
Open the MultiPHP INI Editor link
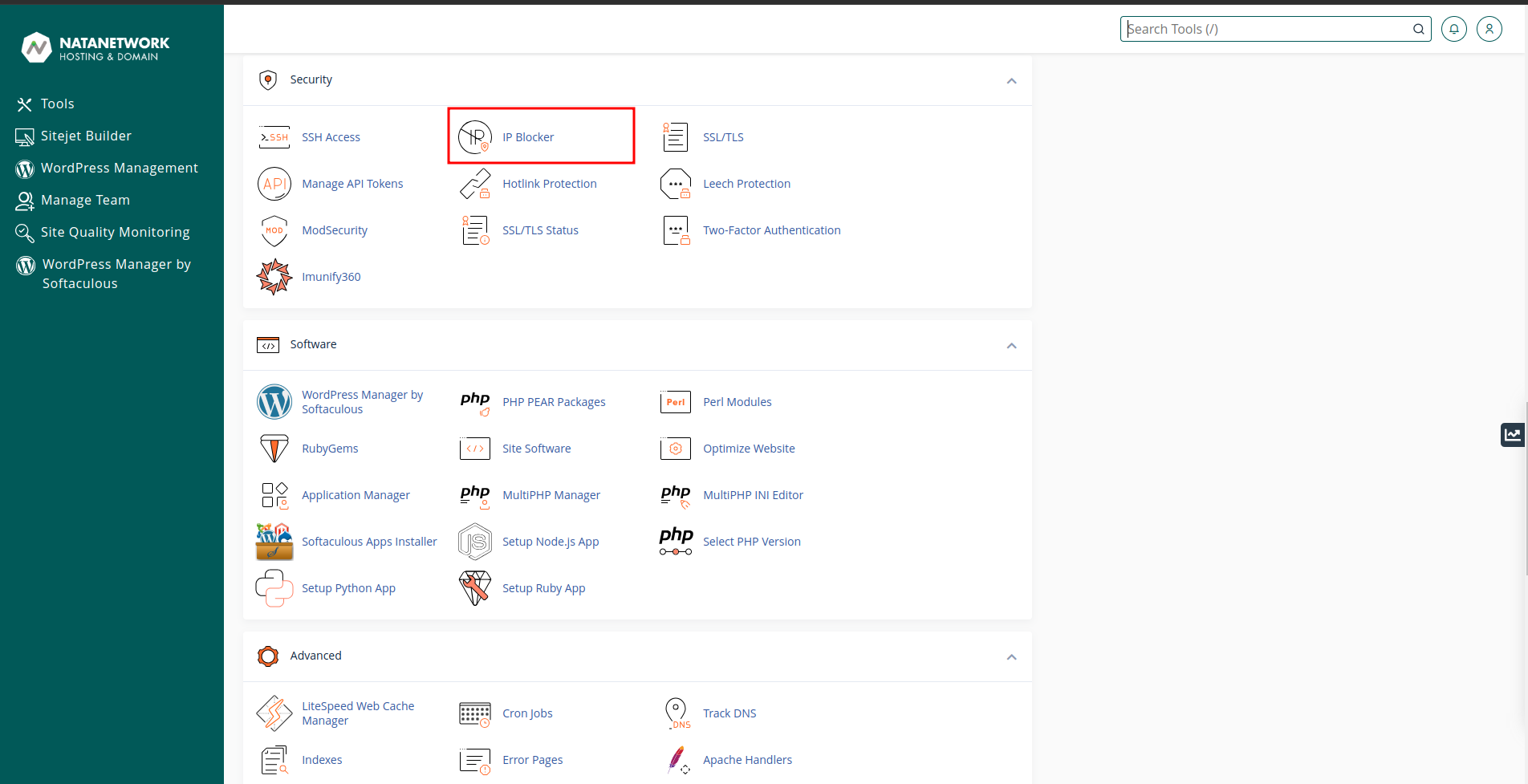[753, 495]
